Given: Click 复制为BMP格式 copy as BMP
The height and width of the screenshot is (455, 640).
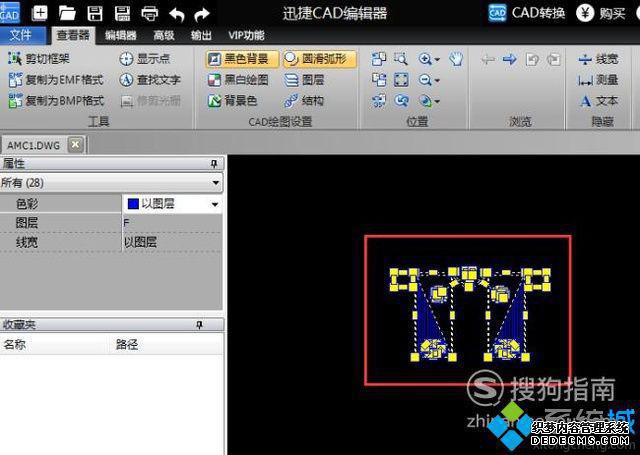Looking at the screenshot, I should 56,100.
